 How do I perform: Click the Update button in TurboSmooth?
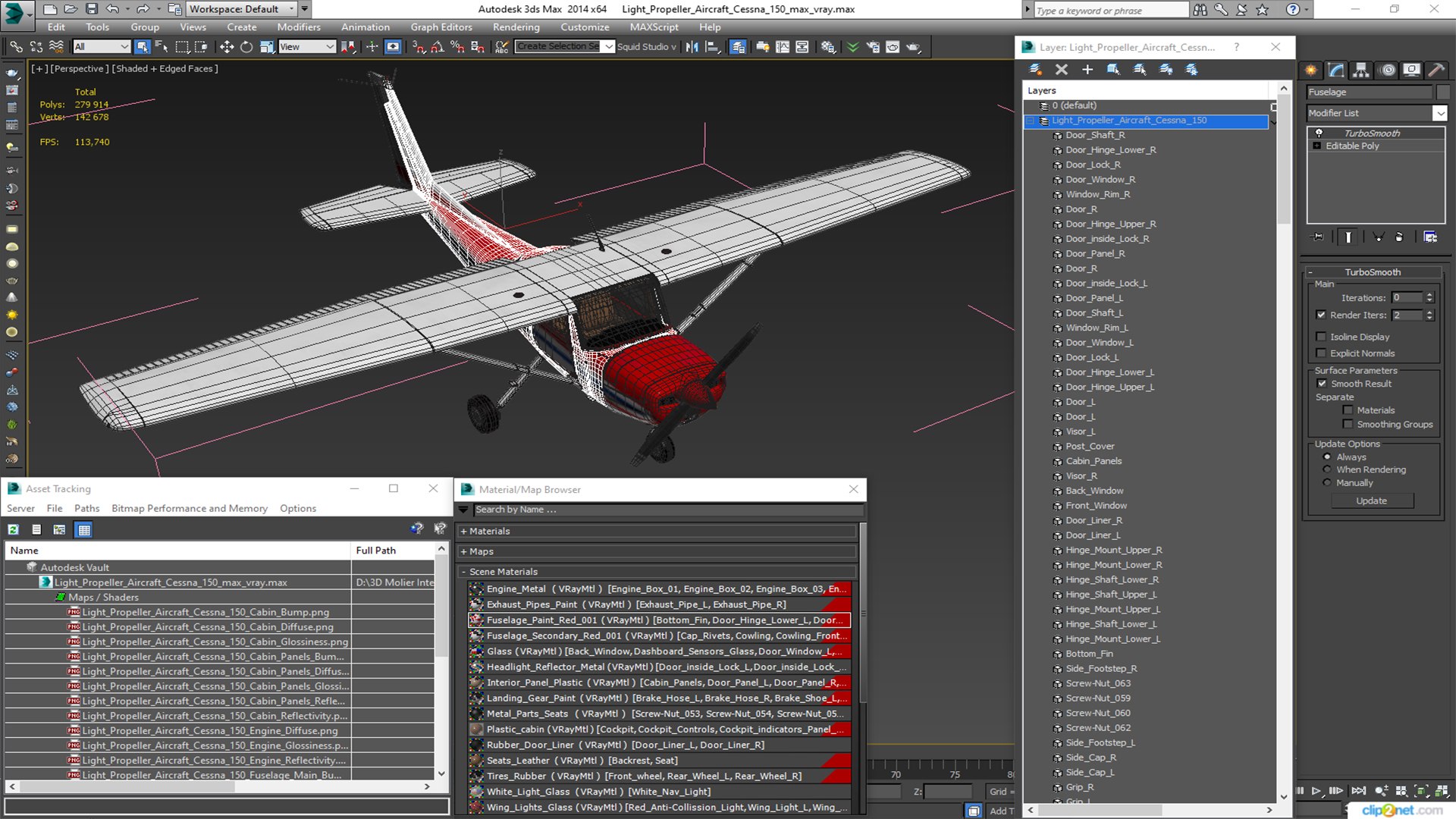click(1371, 501)
